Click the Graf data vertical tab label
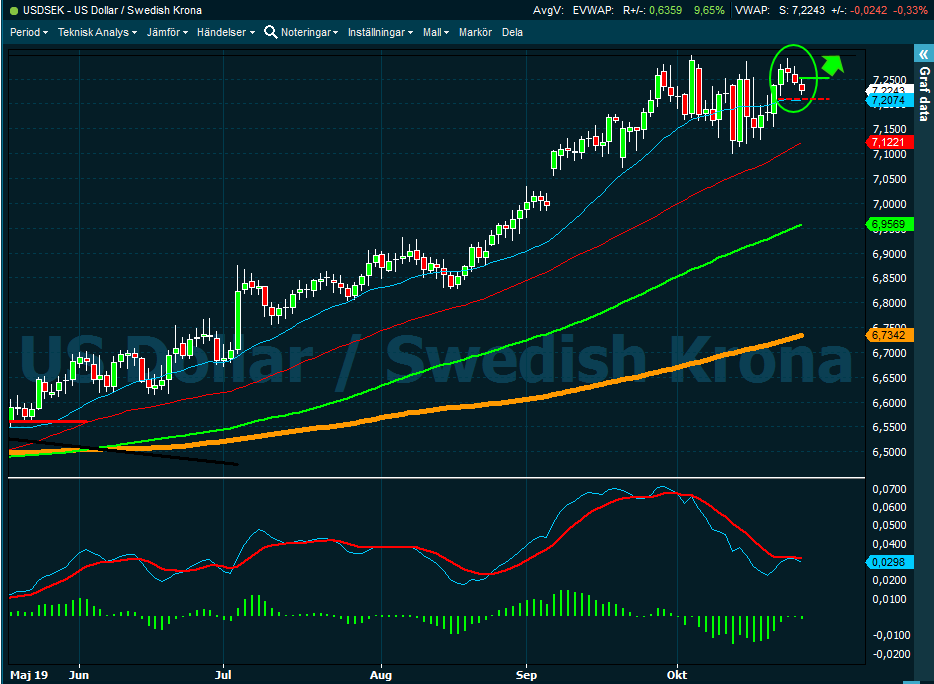 (924, 94)
